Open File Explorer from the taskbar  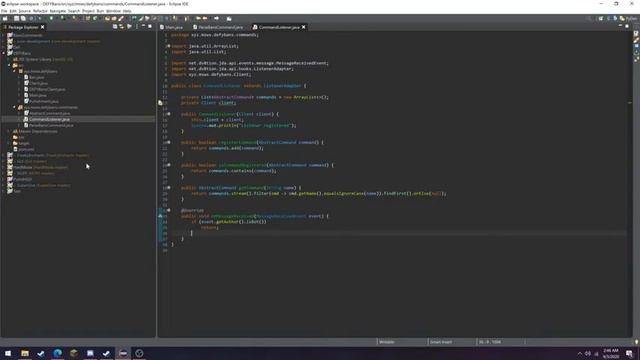(25, 353)
